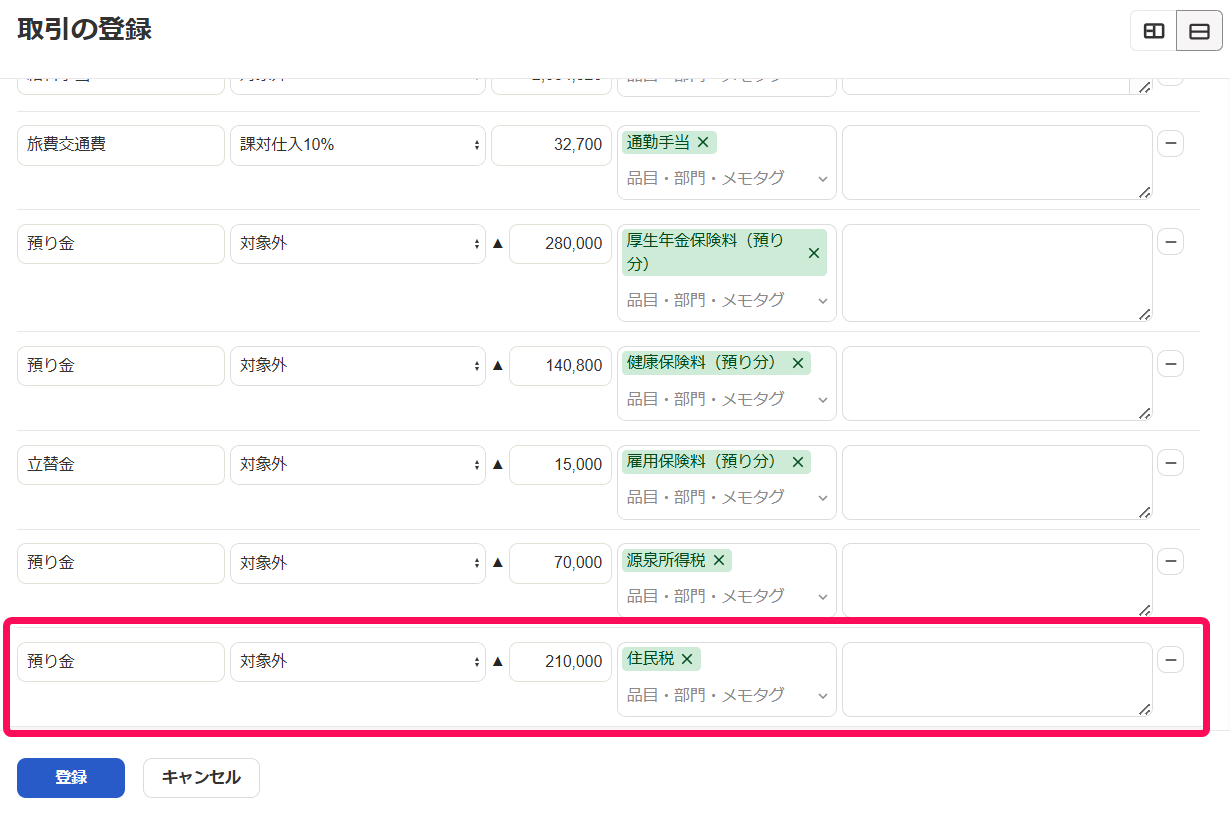Edit 預り金 account field in 140,800 row
This screenshot has width=1230, height=813.
121,366
